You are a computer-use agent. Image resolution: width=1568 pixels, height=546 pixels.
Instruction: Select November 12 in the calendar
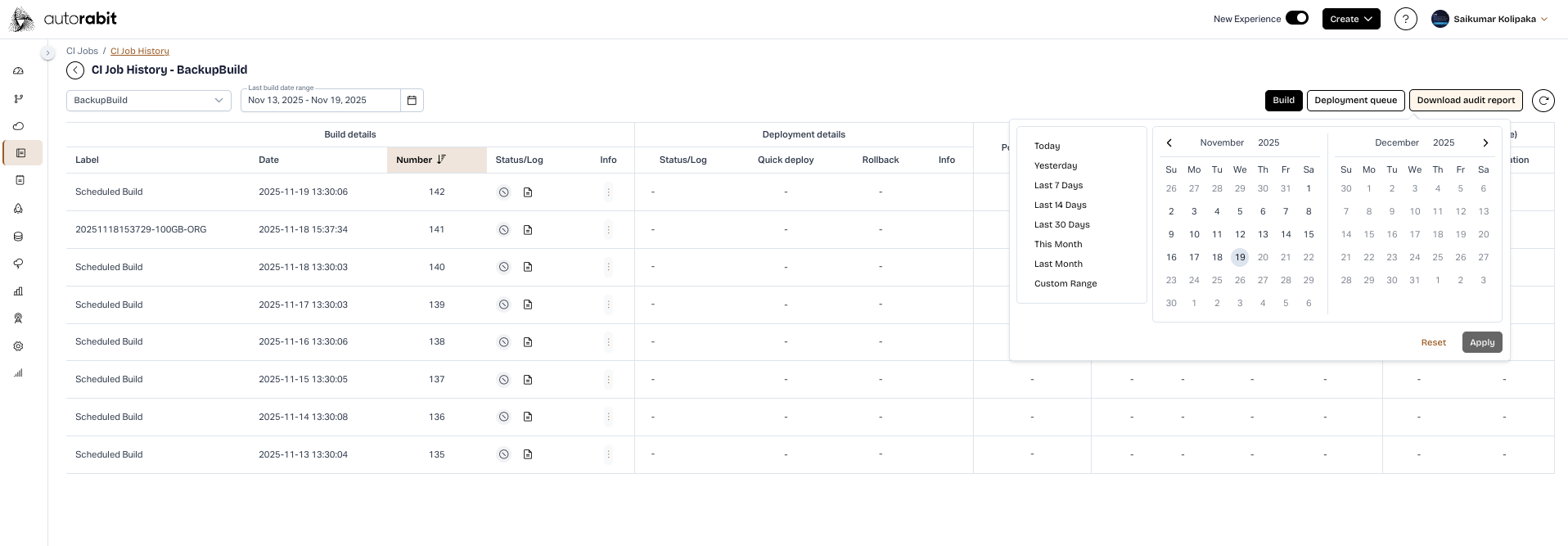click(1240, 235)
